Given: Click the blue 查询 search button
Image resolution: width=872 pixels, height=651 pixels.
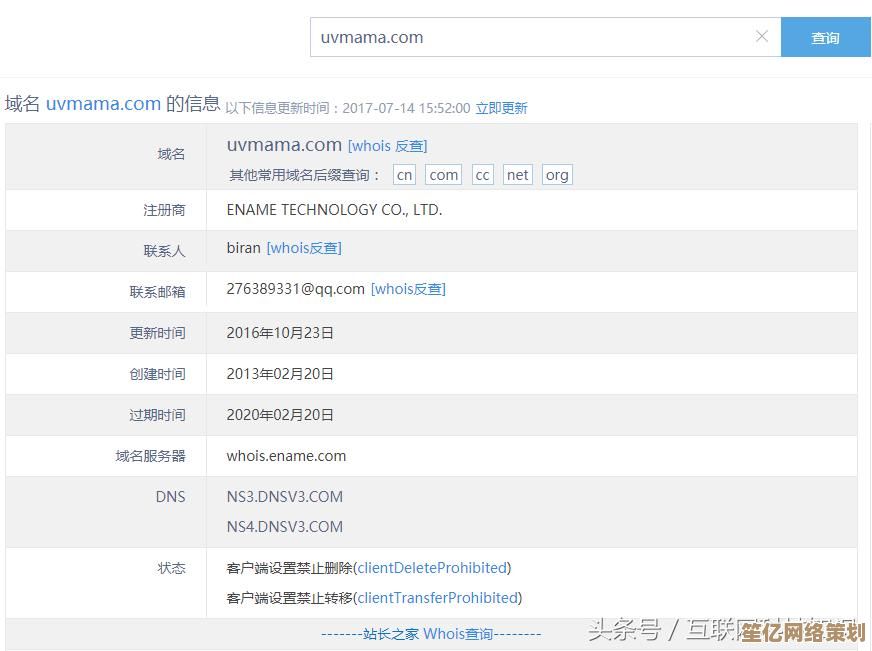Looking at the screenshot, I should (825, 38).
